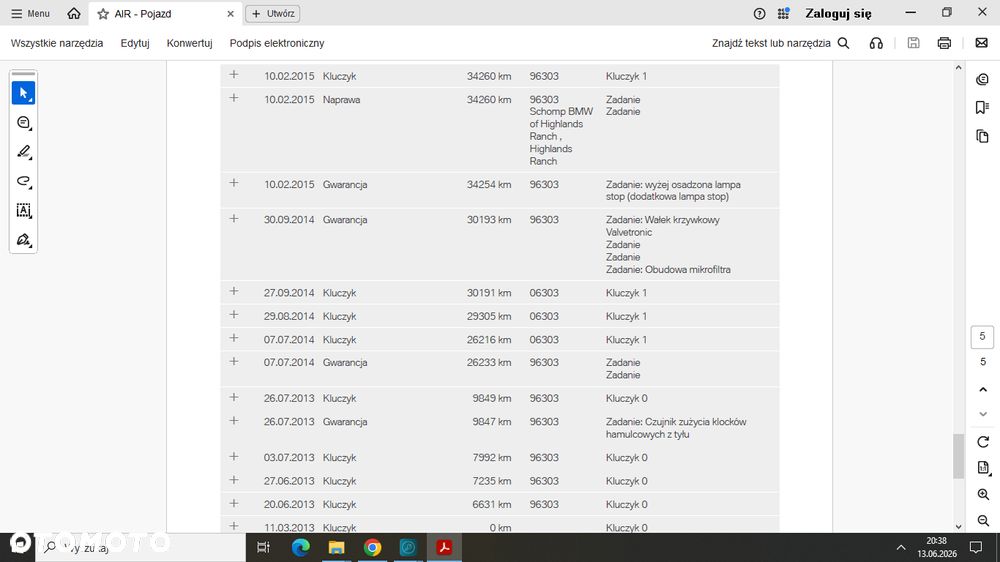Expand the 10.02.2015 Naprawa row

[234, 98]
